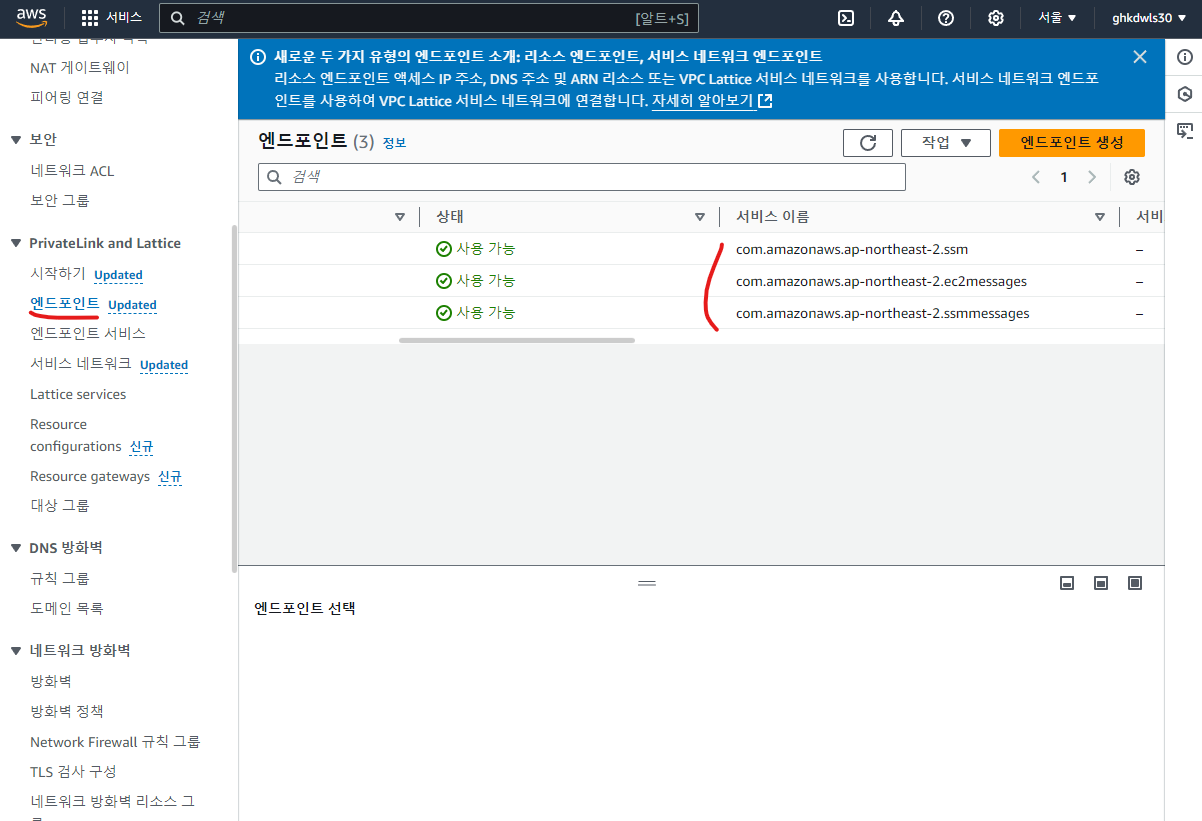The image size is (1202, 821).
Task: Open the help question mark menu
Action: tap(946, 18)
